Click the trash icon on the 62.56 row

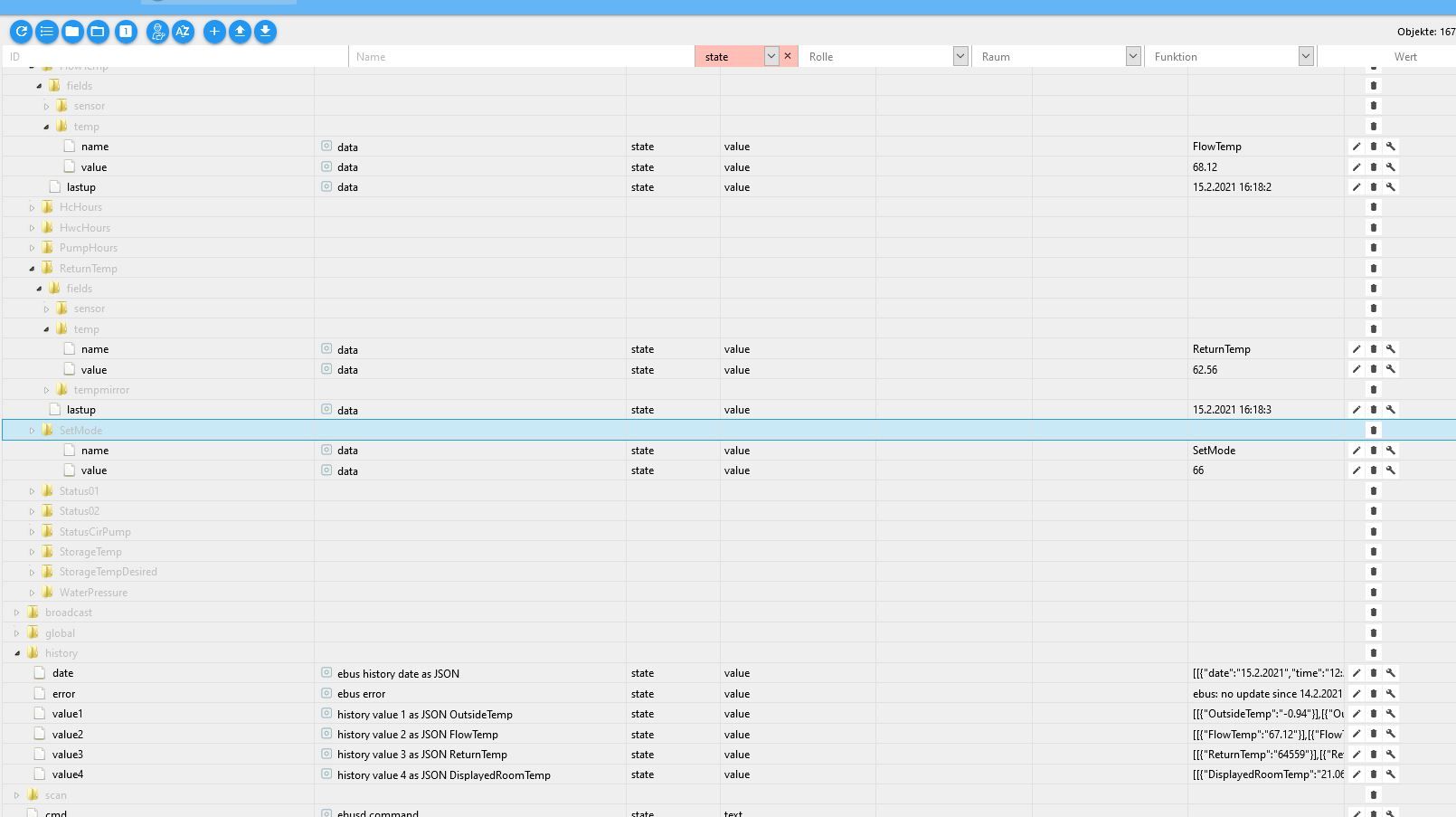(x=1373, y=369)
